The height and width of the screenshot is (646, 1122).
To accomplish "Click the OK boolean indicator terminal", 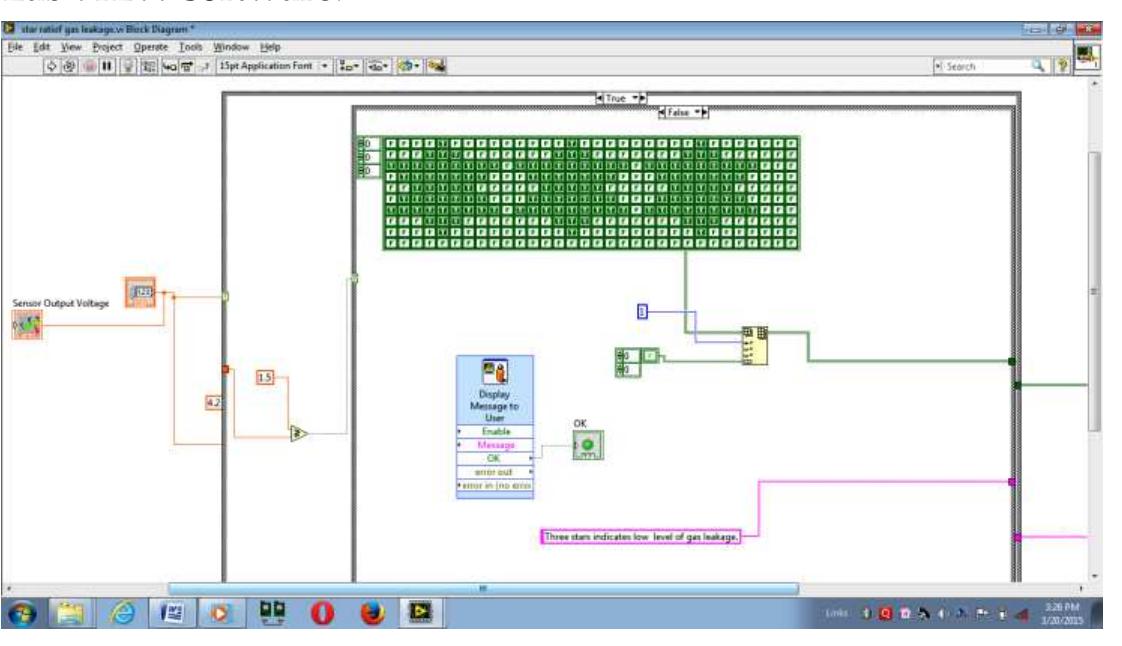I will click(587, 446).
